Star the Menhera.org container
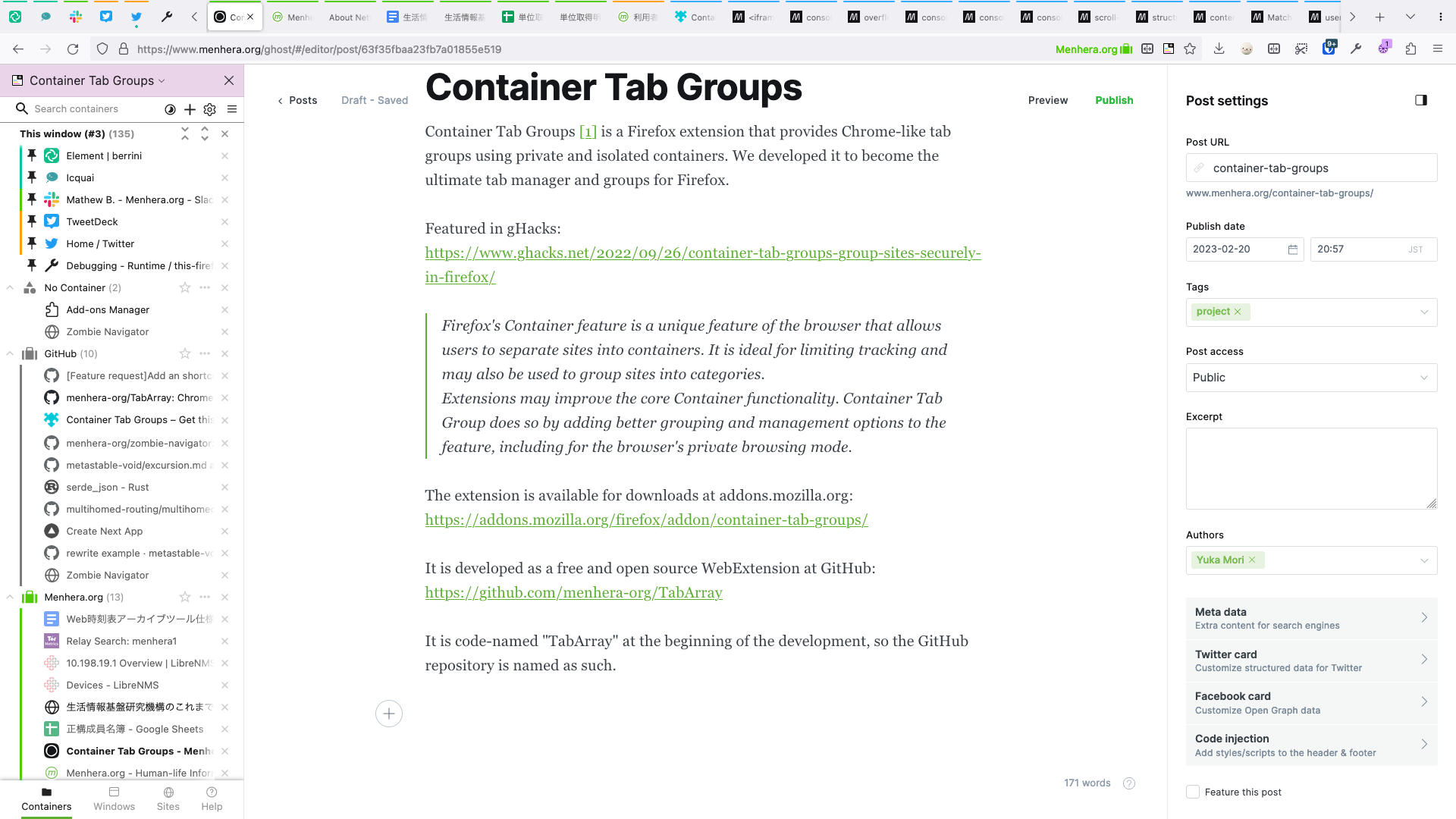Image resolution: width=1456 pixels, height=819 pixels. click(x=185, y=598)
